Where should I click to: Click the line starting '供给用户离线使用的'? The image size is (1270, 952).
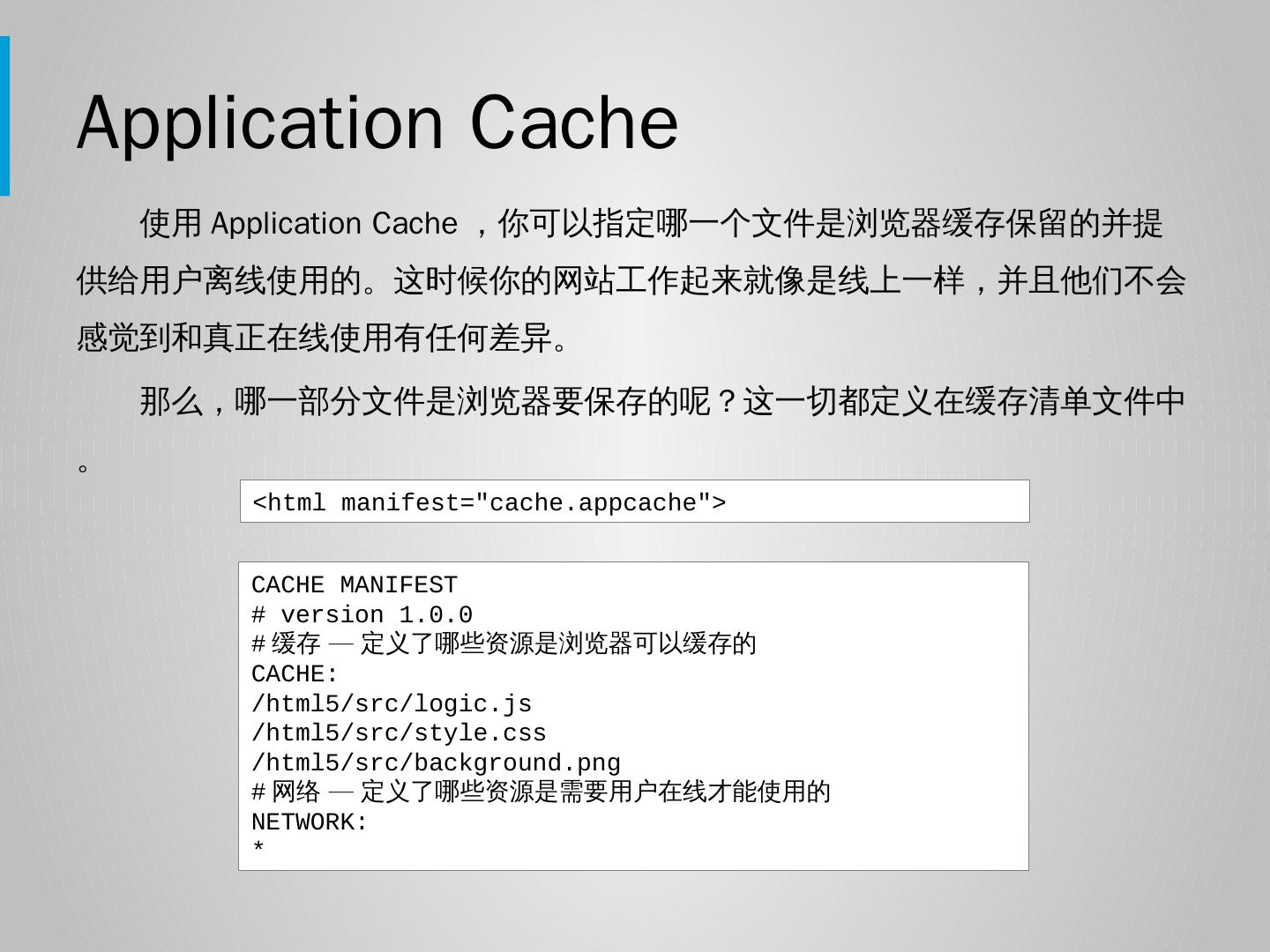click(631, 281)
